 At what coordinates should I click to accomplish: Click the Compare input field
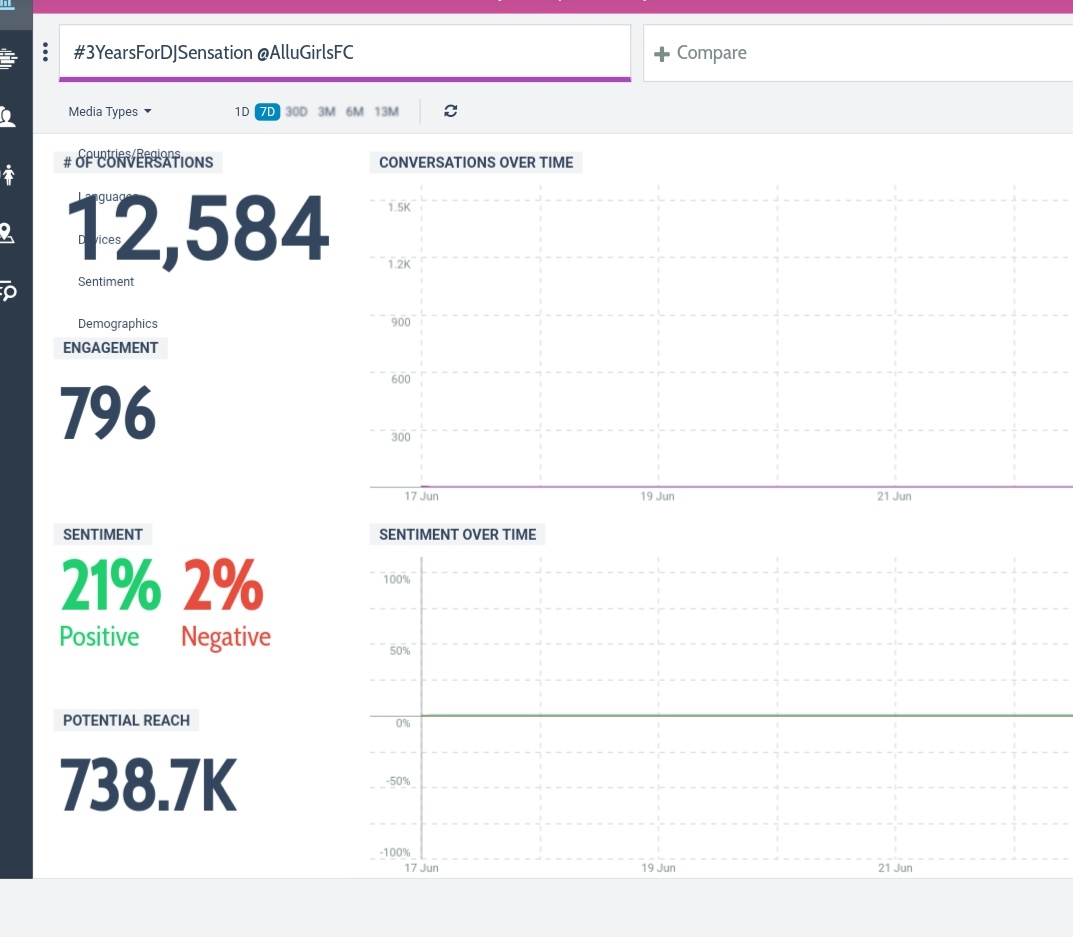coord(858,53)
